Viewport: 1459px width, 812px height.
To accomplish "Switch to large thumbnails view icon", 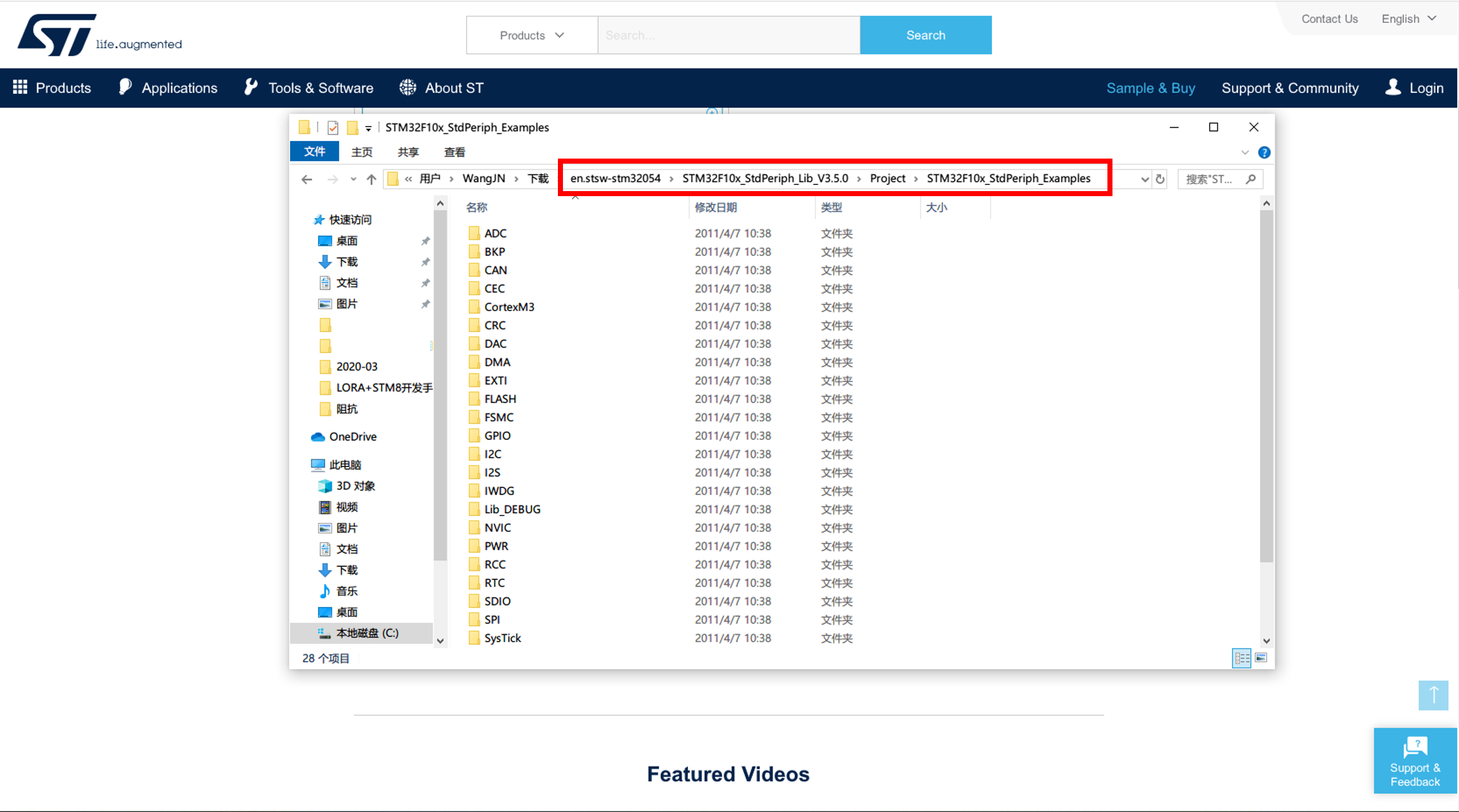I will pyautogui.click(x=1261, y=657).
